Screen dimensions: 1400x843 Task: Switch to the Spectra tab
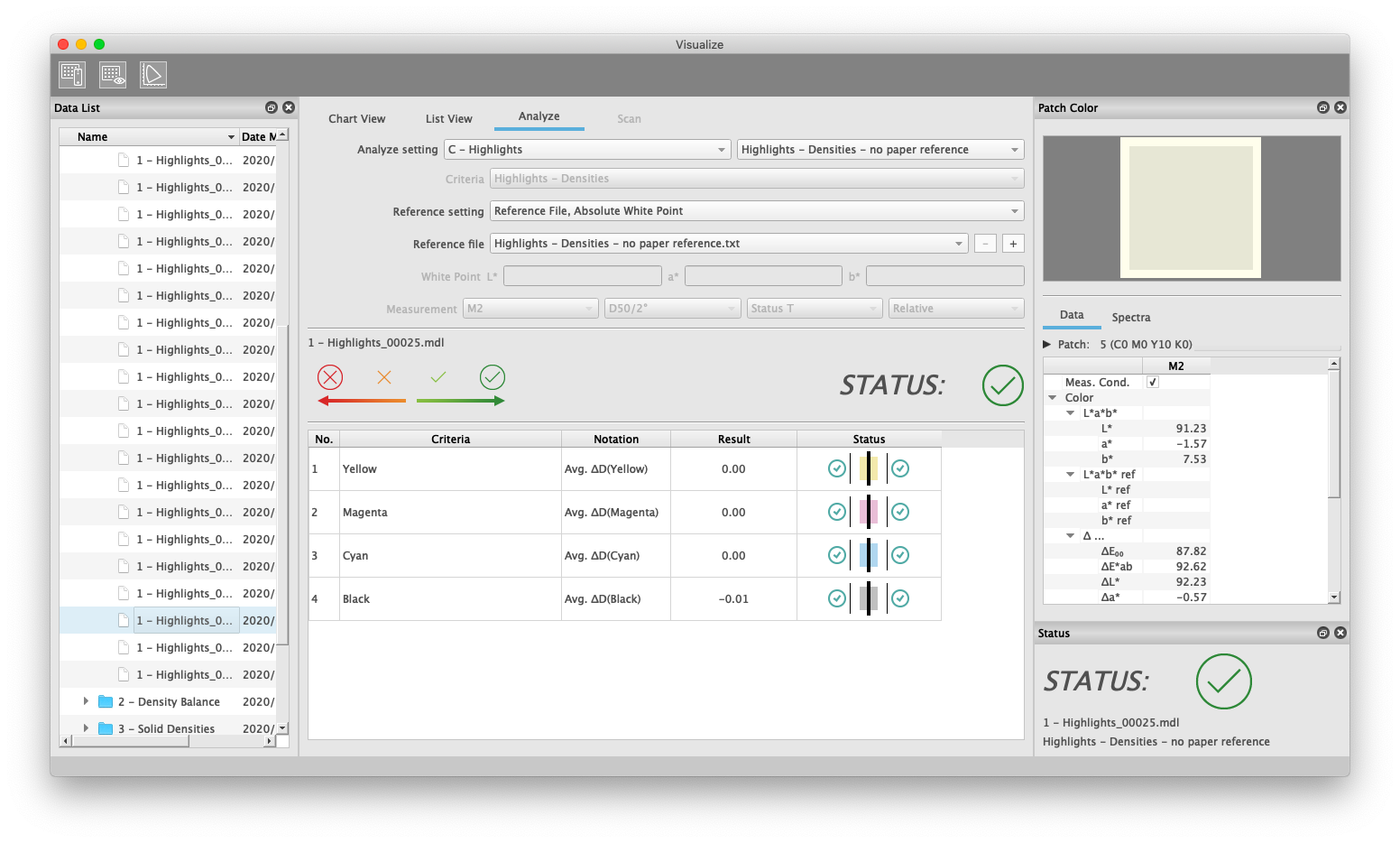coord(1130,318)
